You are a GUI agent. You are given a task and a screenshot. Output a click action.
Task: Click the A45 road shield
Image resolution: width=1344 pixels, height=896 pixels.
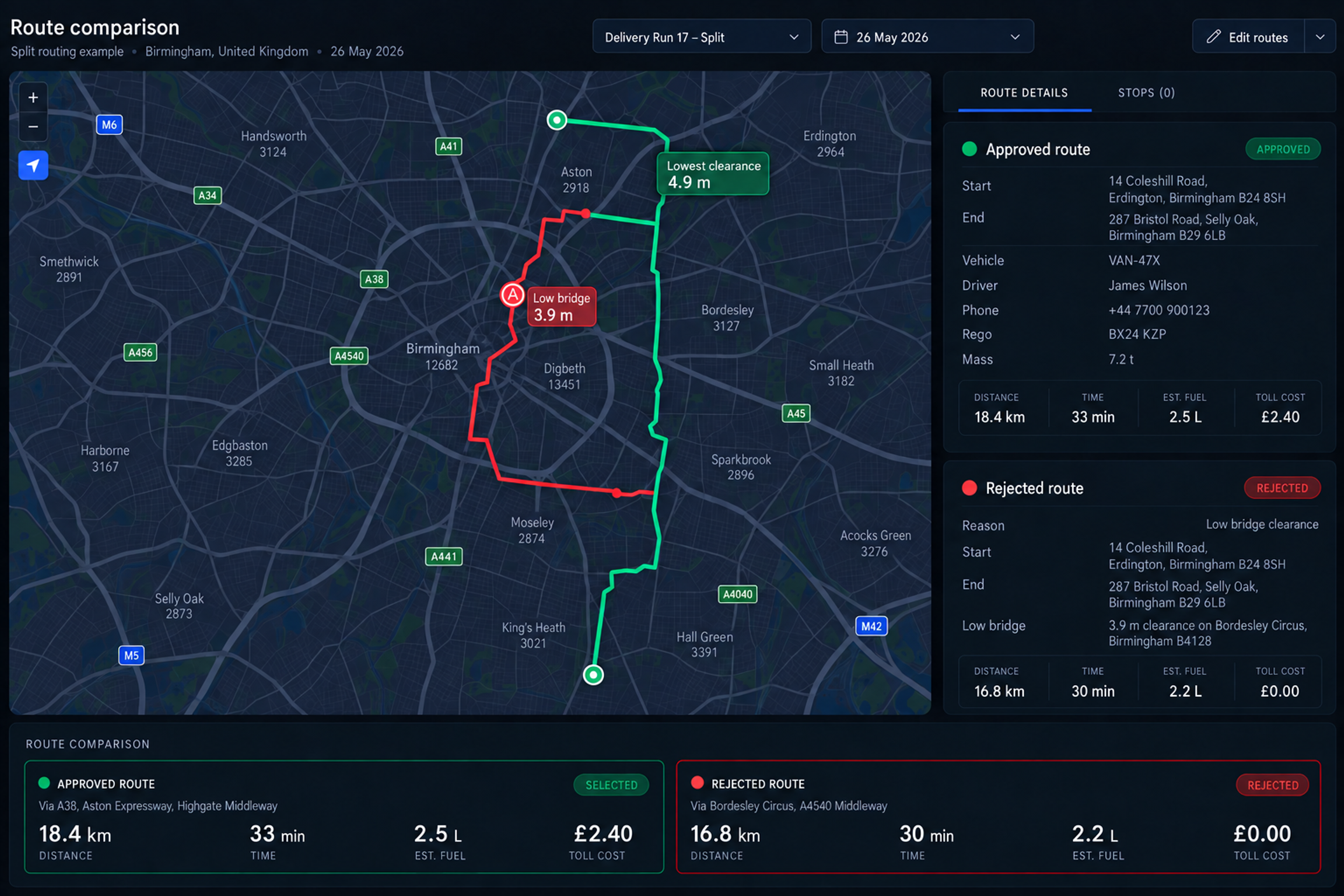(x=796, y=413)
